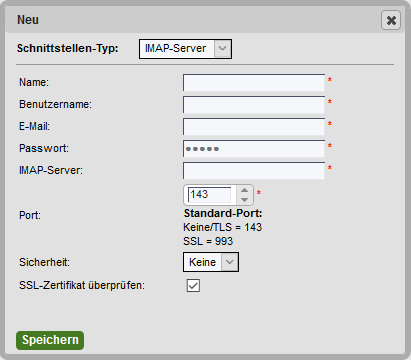
Task: Focus the Name input field
Action: 254,83
